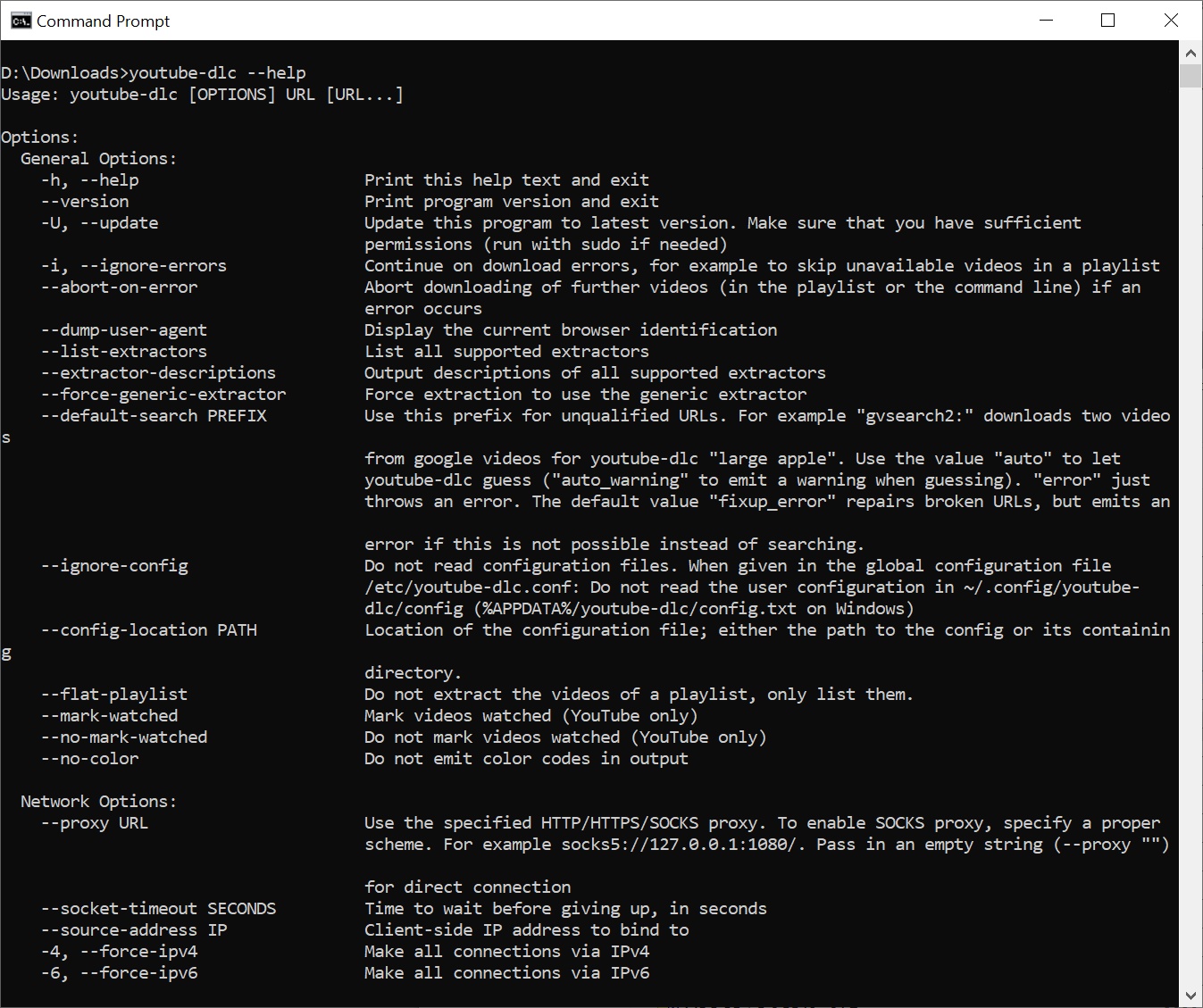This screenshot has width=1203, height=1008.
Task: Click the 'General Options:' heading
Action: [x=99, y=159]
